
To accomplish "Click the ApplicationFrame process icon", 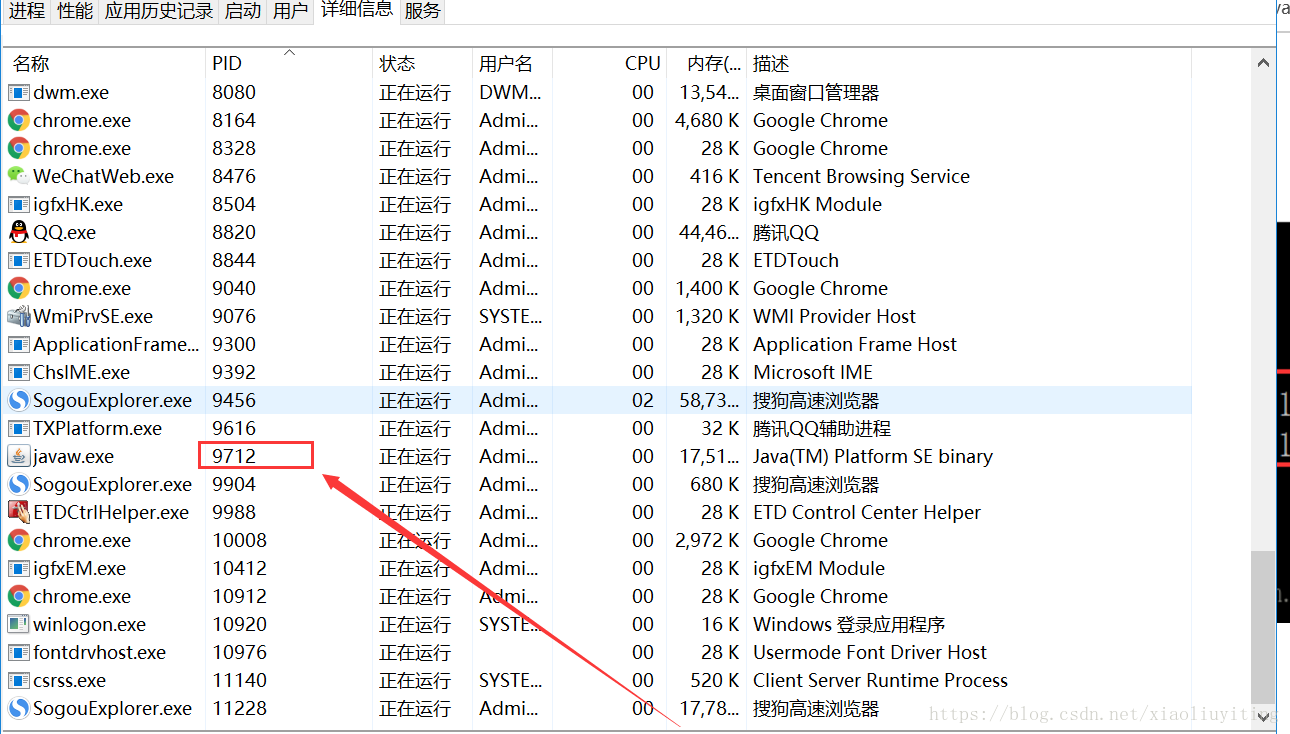I will click(x=18, y=344).
